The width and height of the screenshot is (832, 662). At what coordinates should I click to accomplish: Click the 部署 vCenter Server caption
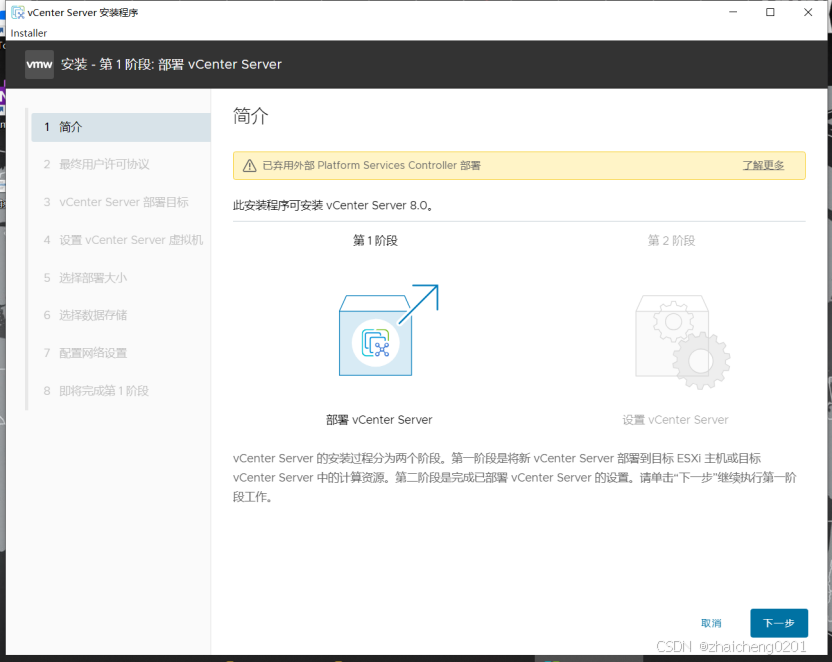coord(379,420)
